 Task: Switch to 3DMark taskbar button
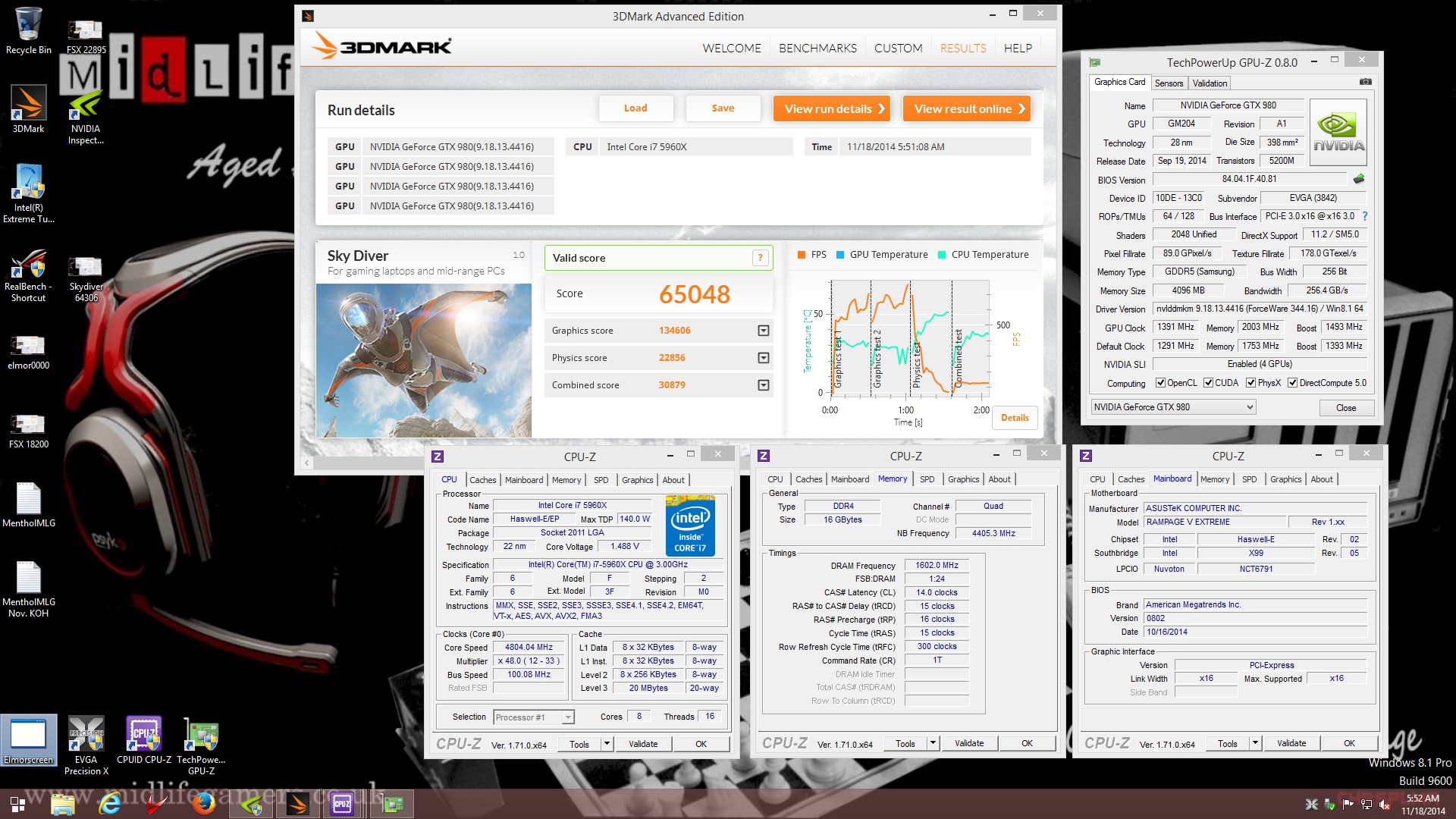[297, 804]
